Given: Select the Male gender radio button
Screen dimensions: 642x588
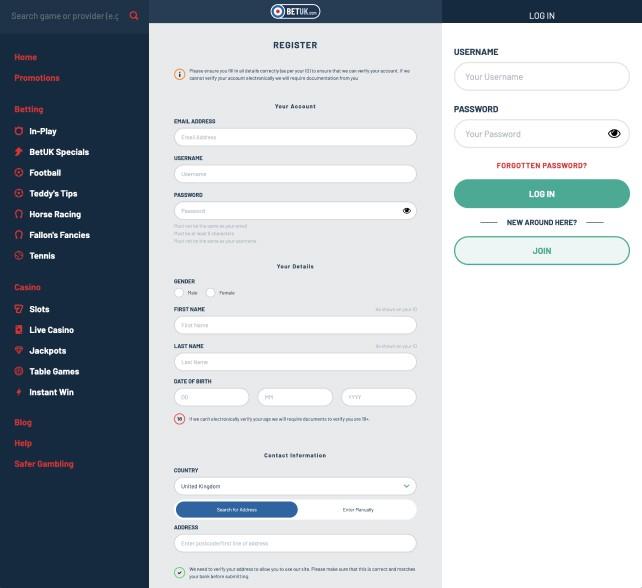Looking at the screenshot, I should click(x=179, y=293).
